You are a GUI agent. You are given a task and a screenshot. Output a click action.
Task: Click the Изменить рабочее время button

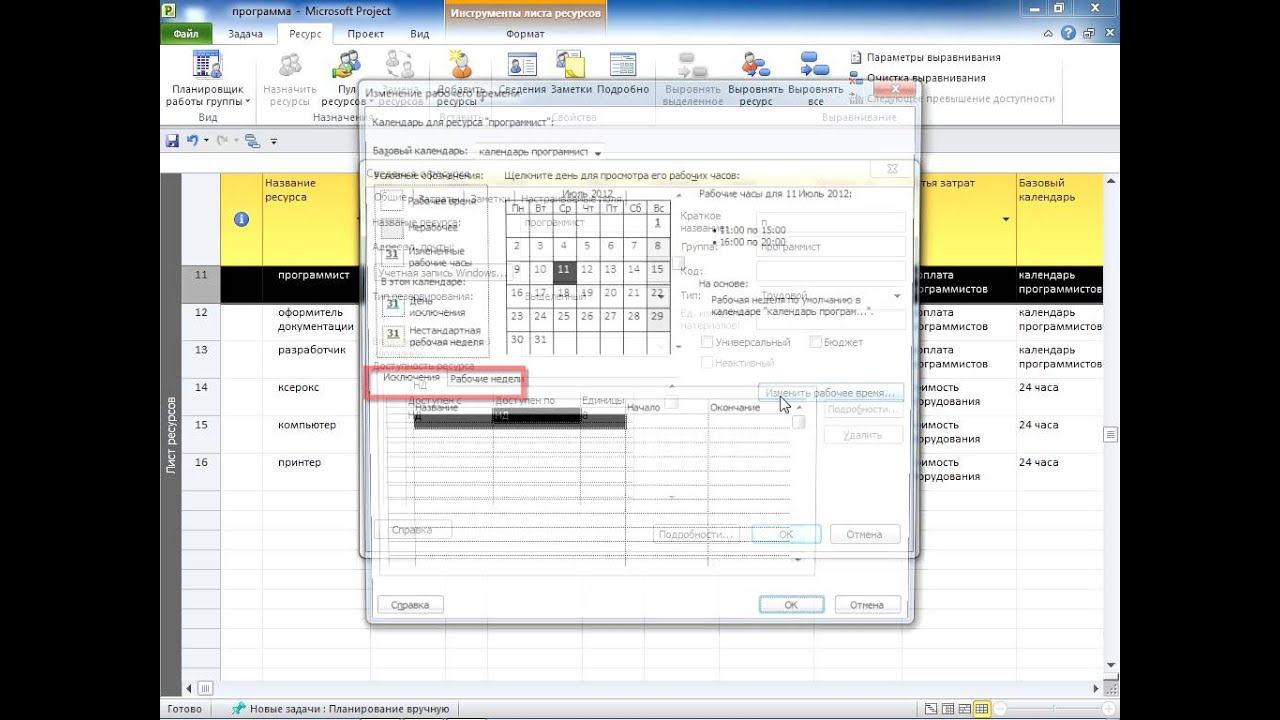830,393
